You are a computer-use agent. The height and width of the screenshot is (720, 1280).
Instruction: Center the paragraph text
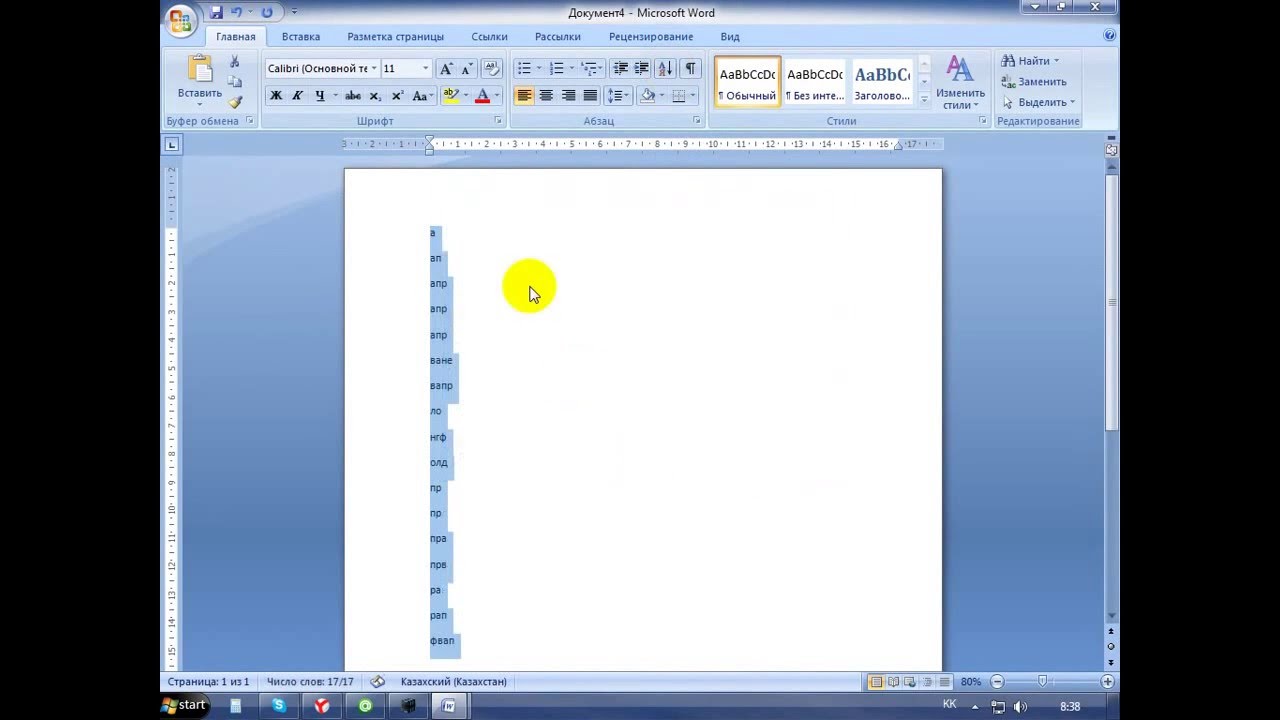(x=546, y=96)
